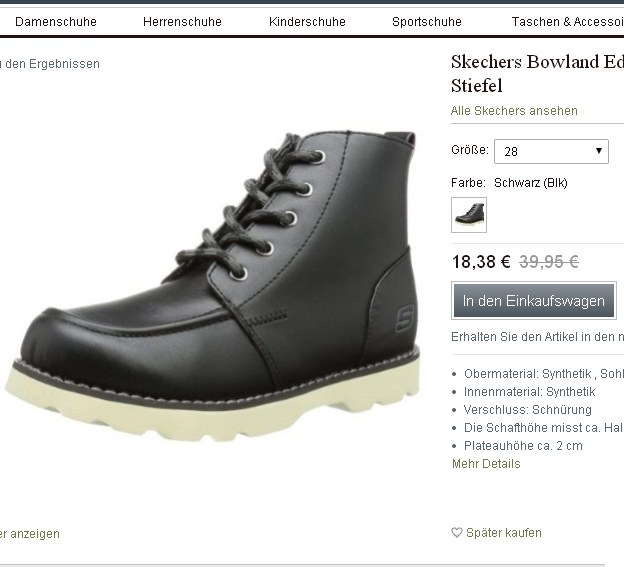The image size is (624, 567).
Task: Click the Später kaufen link text
Action: point(504,533)
